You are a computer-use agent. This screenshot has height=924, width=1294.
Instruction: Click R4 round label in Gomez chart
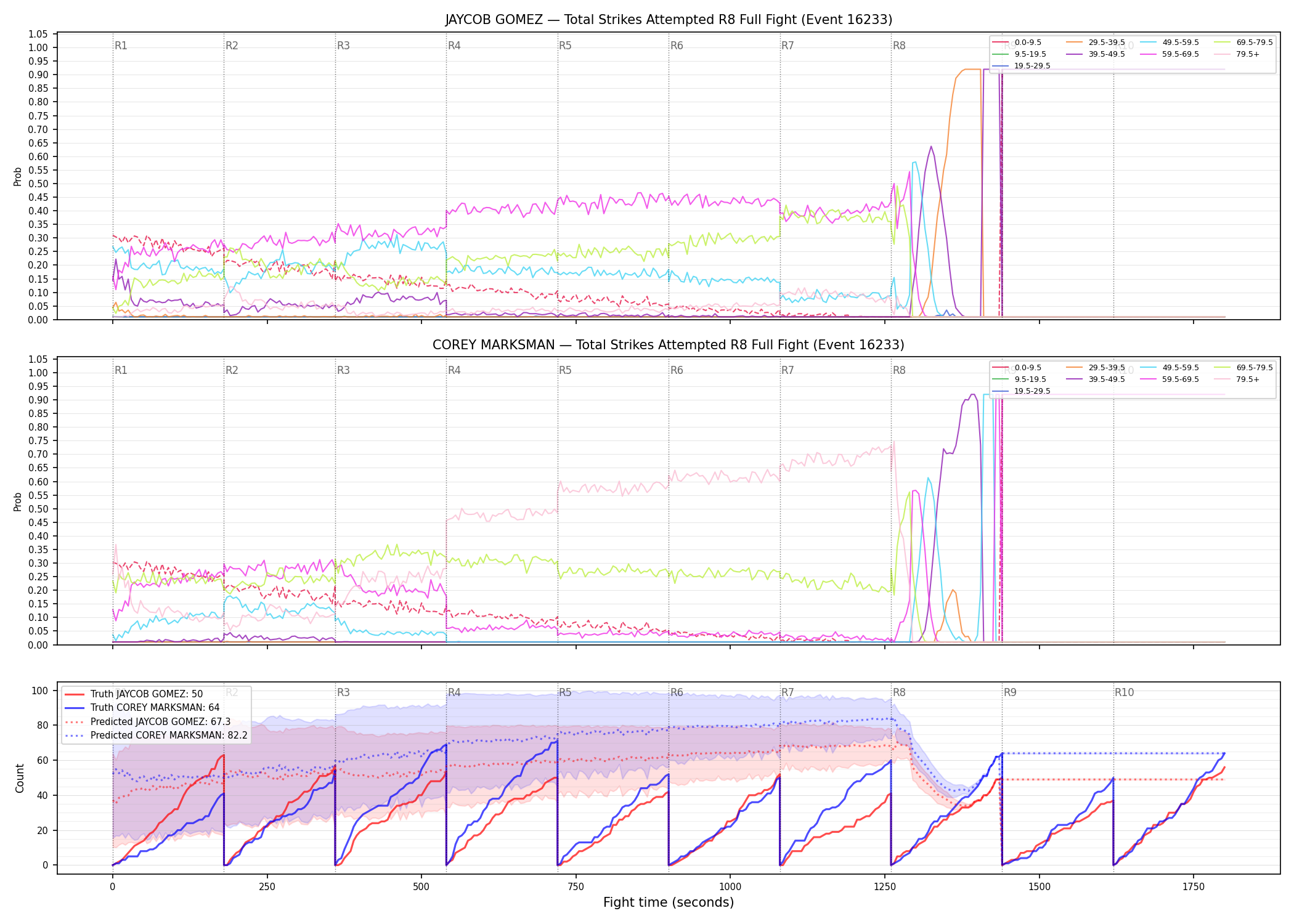(454, 46)
